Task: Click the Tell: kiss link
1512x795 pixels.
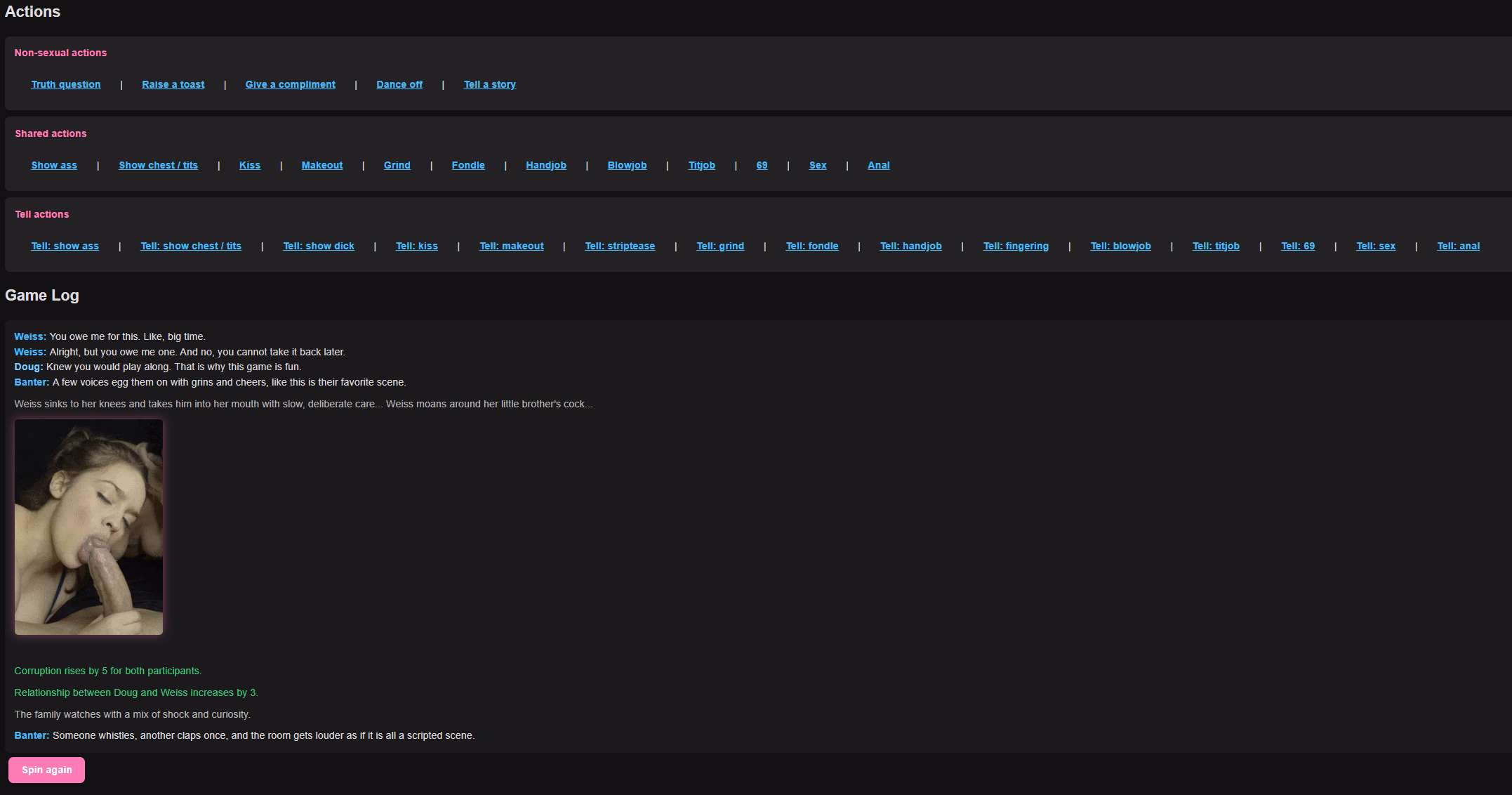Action: pyautogui.click(x=417, y=246)
